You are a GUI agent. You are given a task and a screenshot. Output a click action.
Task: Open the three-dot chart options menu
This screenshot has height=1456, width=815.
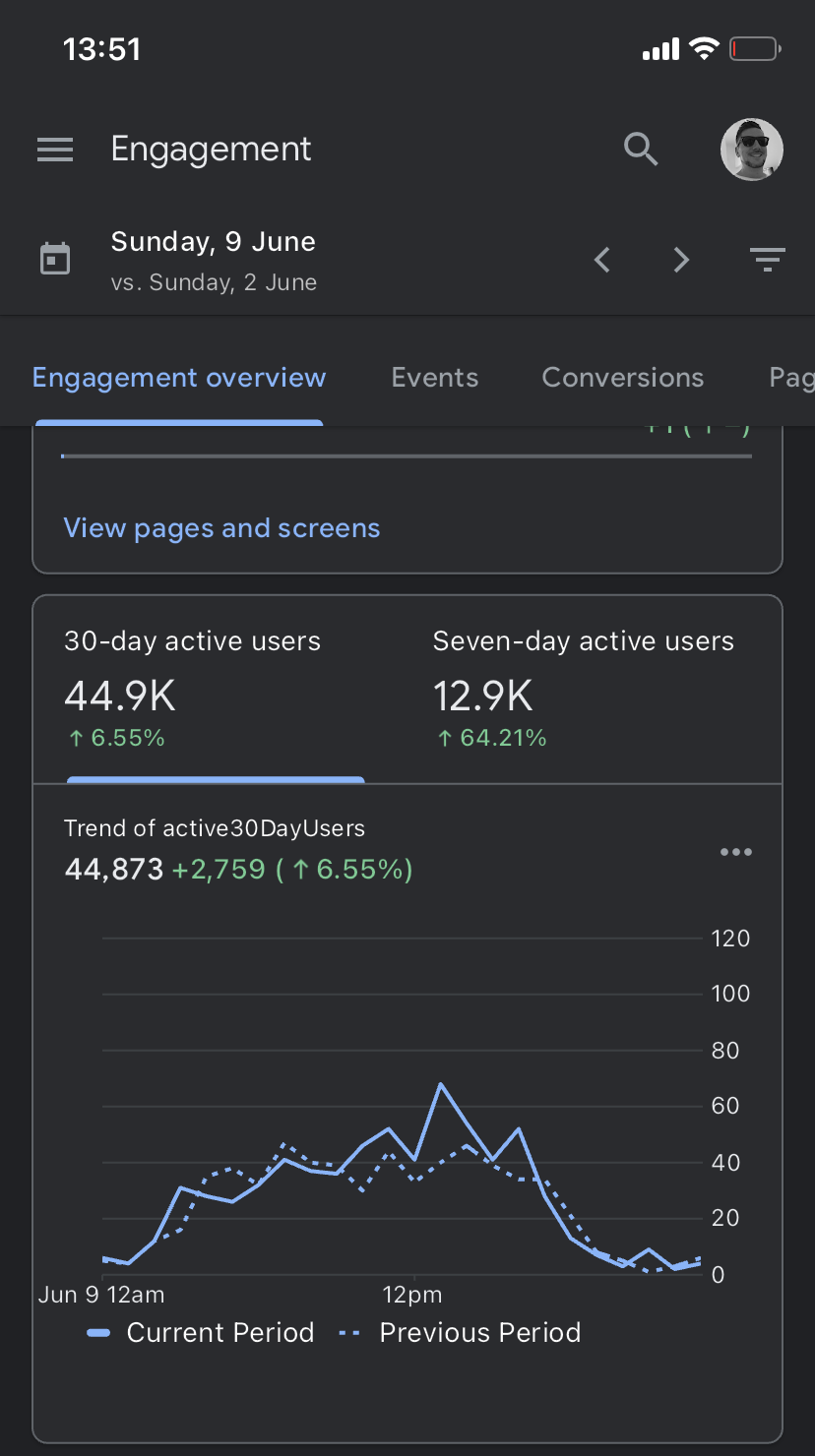(x=735, y=852)
